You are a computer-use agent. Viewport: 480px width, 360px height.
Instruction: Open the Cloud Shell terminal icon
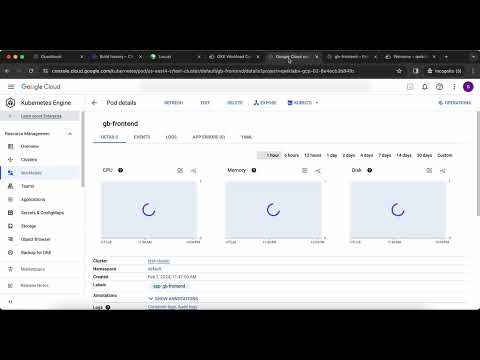[410, 87]
